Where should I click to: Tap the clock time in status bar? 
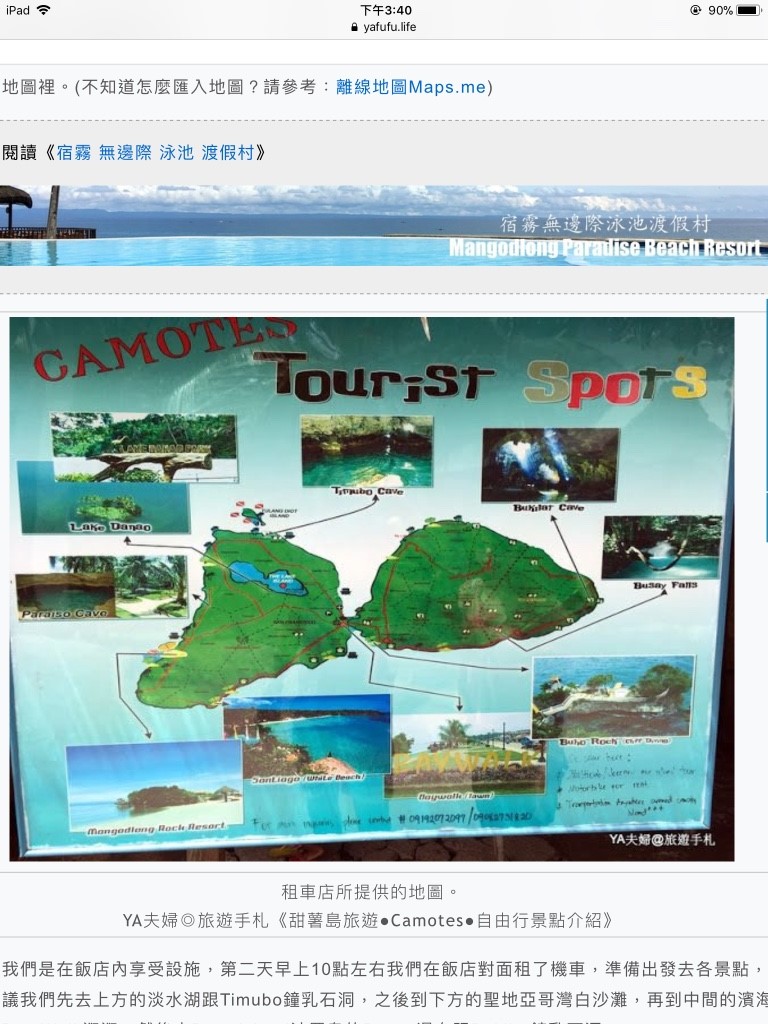coord(385,10)
